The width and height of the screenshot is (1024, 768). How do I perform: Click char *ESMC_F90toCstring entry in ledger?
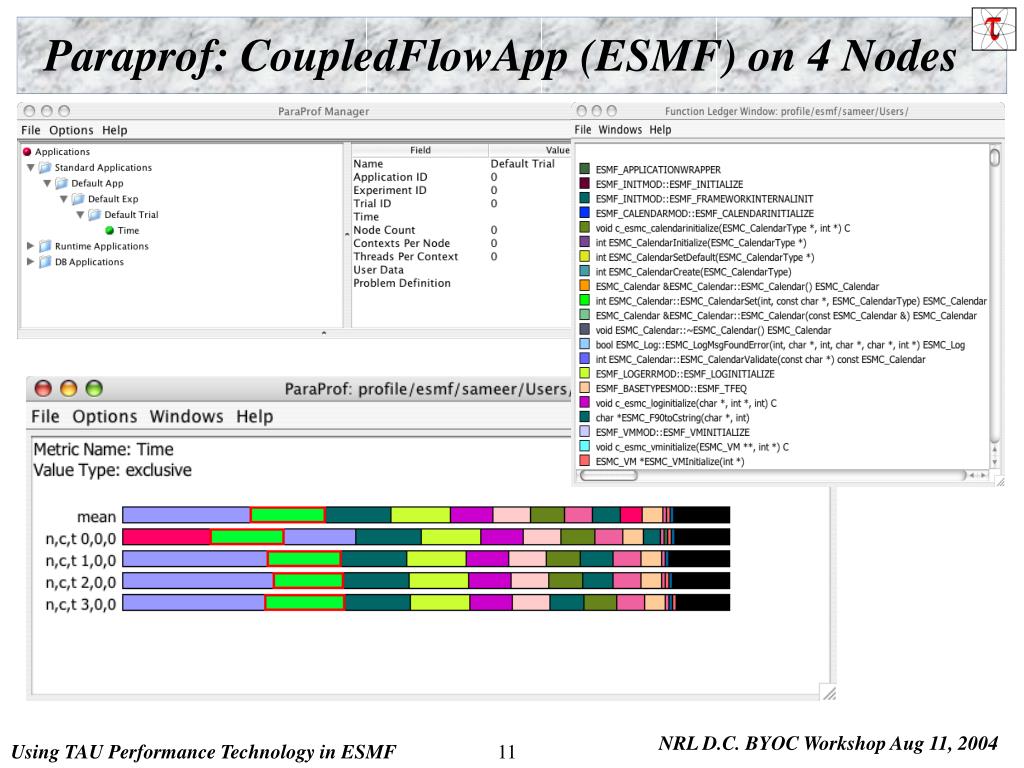[672, 417]
